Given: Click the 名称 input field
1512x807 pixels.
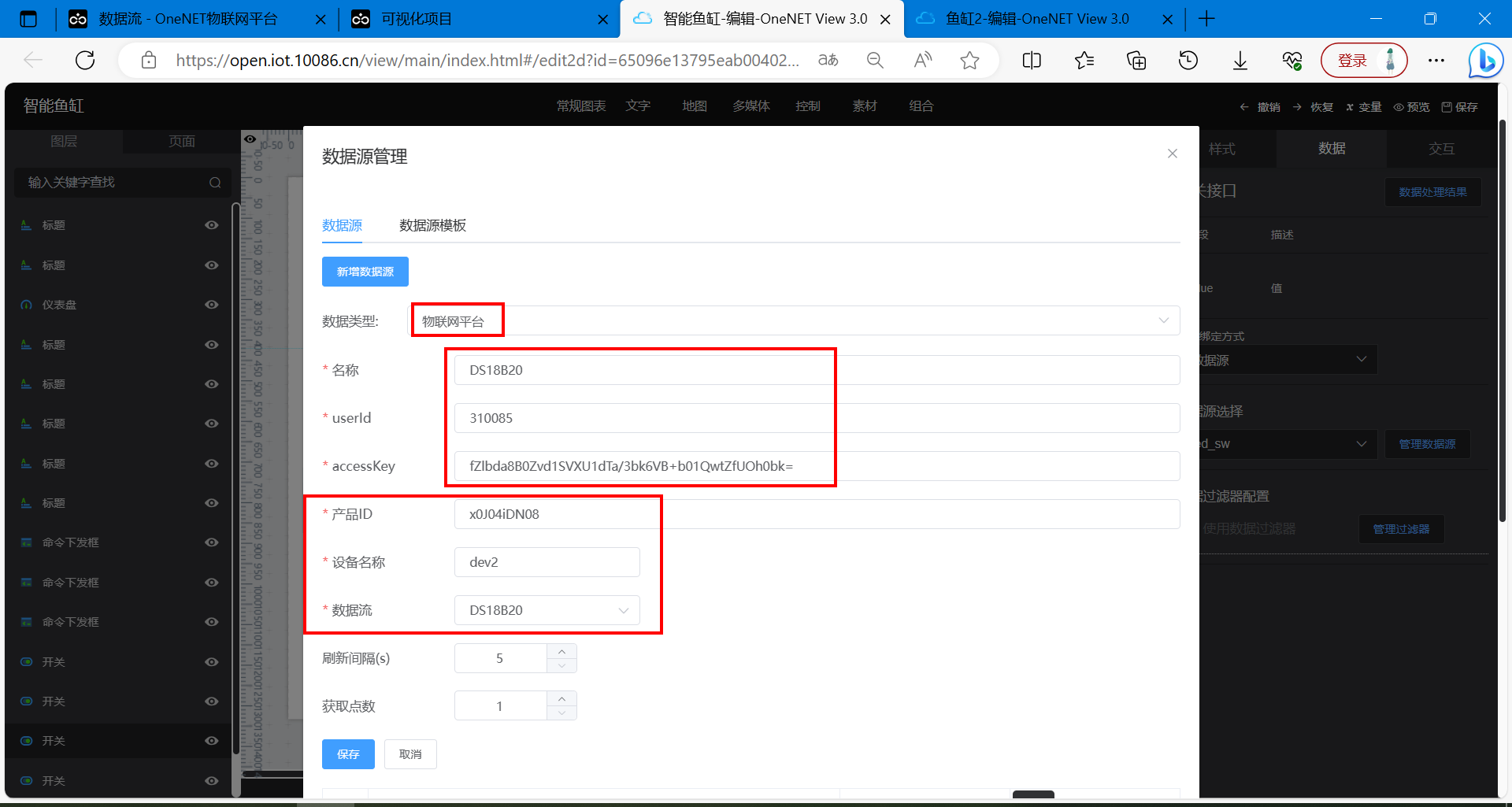Looking at the screenshot, I should [x=817, y=370].
